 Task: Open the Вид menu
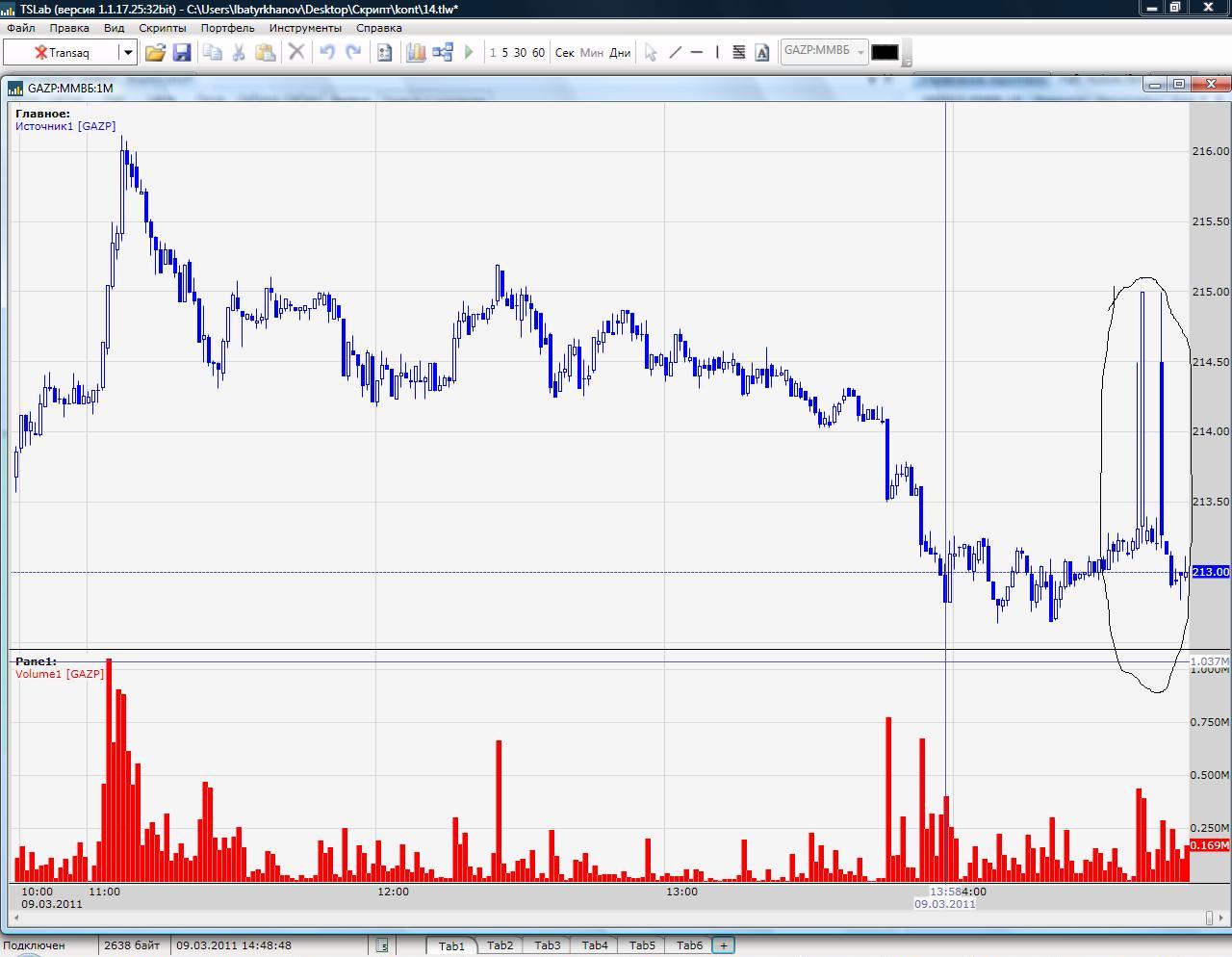[114, 28]
